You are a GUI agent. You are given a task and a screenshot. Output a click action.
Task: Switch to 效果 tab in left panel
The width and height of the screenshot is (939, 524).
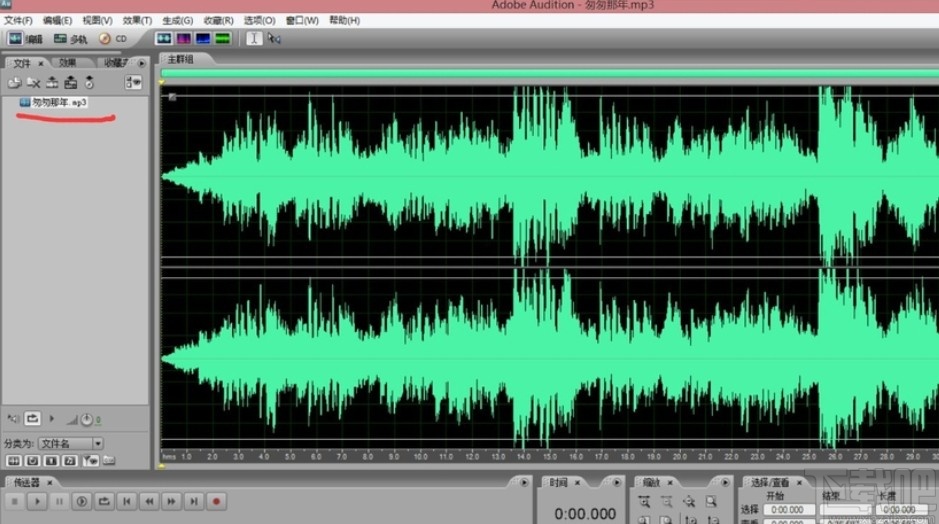68,62
